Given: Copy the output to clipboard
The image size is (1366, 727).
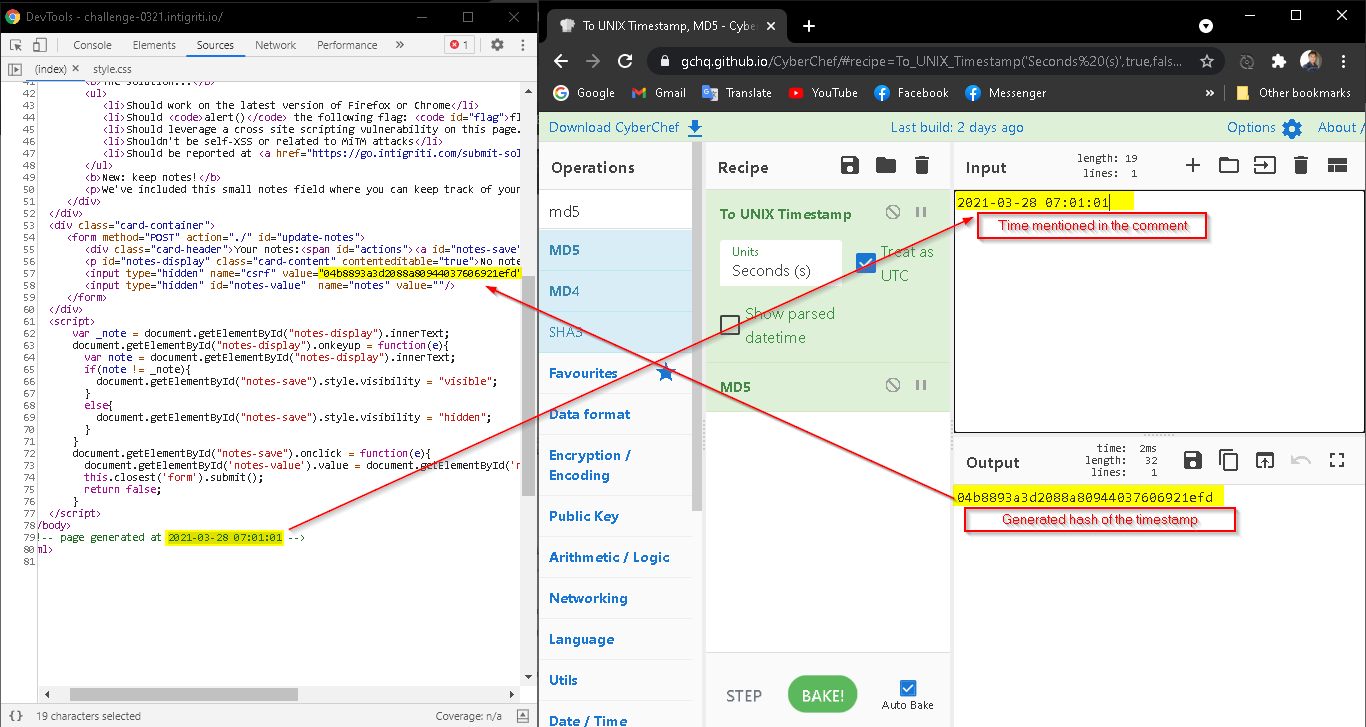Looking at the screenshot, I should pos(1228,461).
